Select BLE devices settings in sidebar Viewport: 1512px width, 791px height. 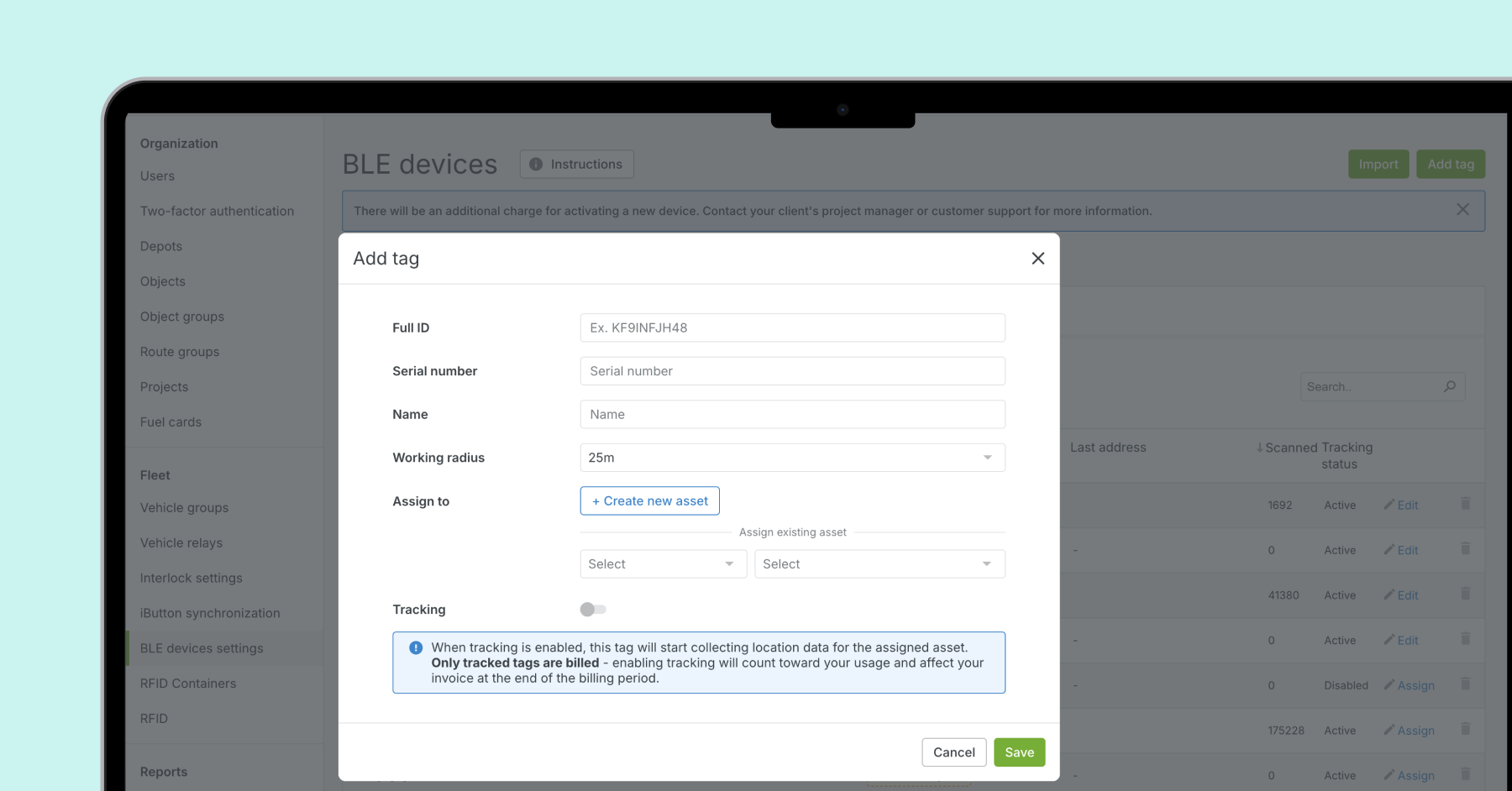(202, 649)
